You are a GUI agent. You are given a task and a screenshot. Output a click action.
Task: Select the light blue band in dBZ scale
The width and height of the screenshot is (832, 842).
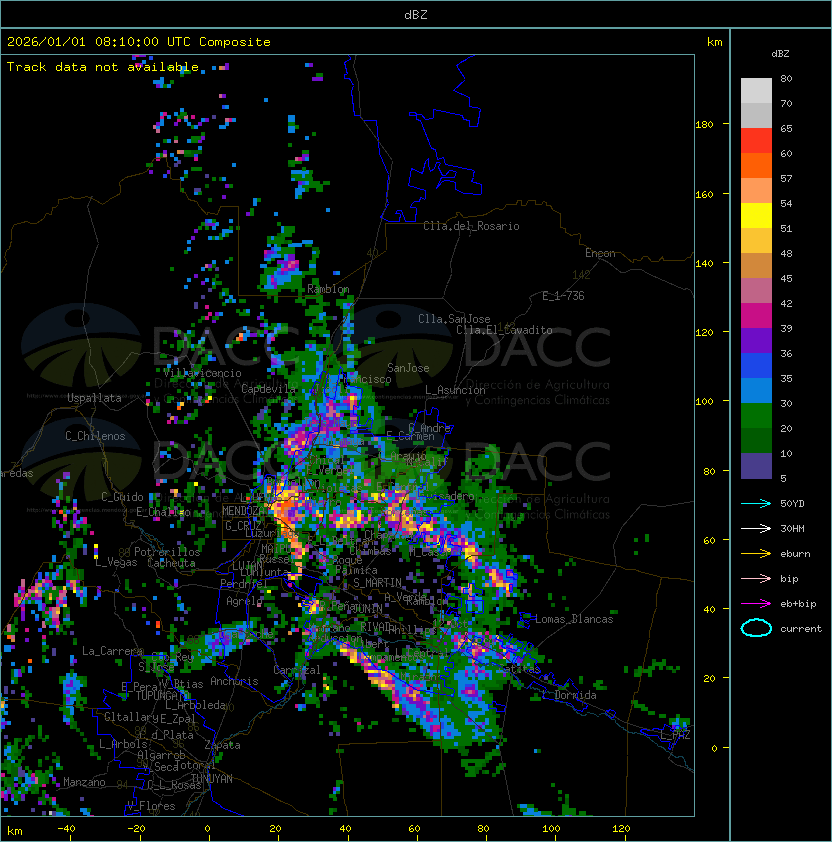coord(756,391)
